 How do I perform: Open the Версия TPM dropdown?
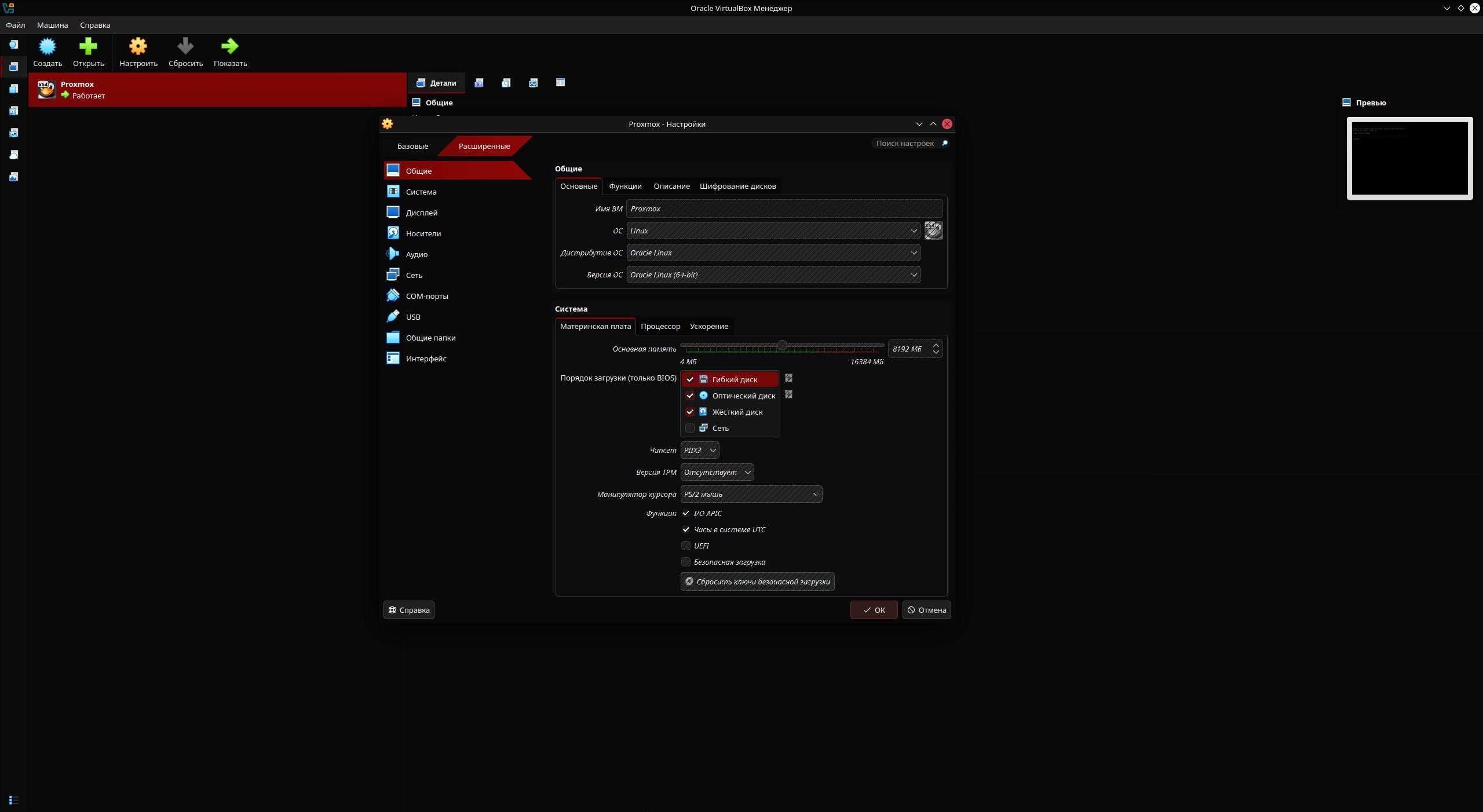point(717,472)
